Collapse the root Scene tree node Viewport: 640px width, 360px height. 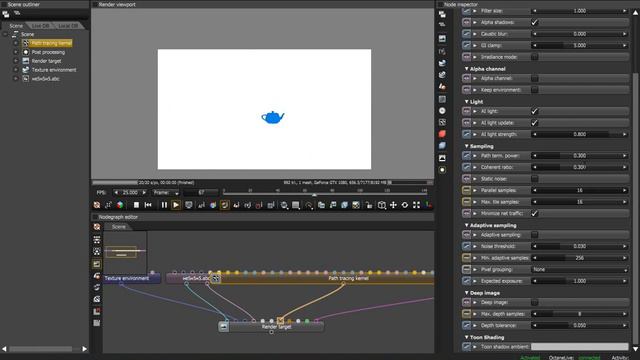[5, 34]
